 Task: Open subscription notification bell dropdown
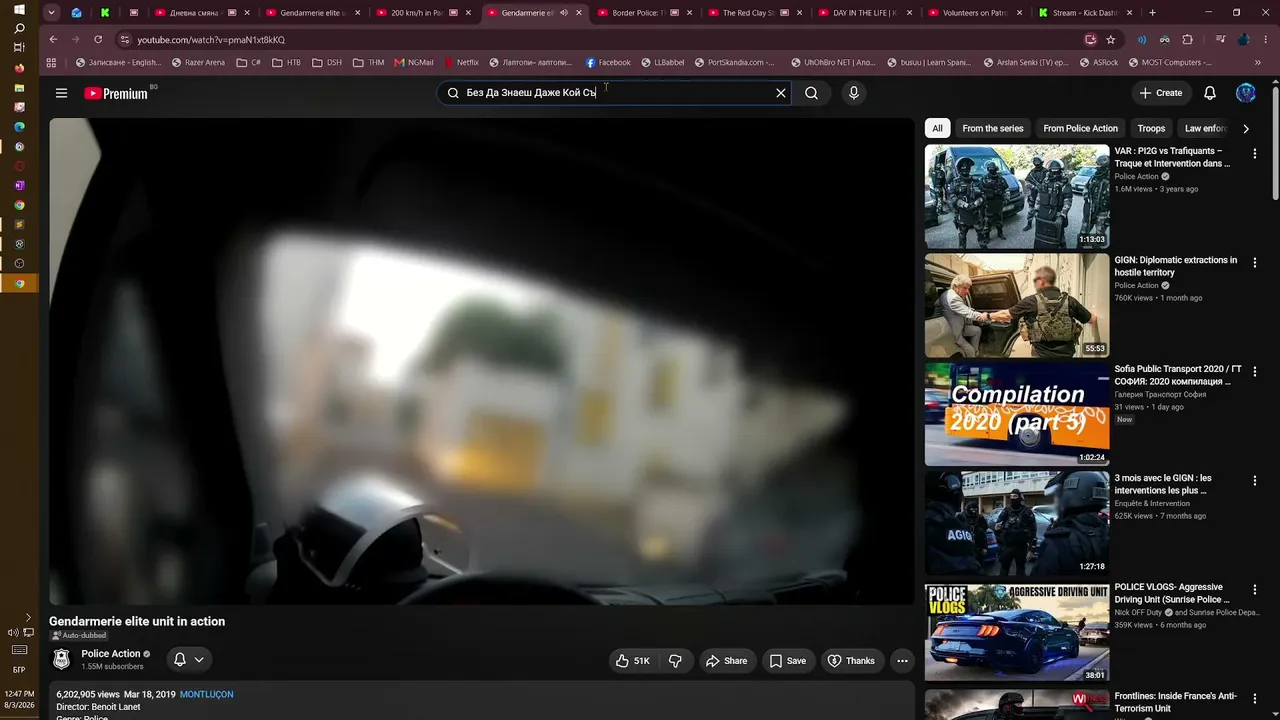point(189,660)
